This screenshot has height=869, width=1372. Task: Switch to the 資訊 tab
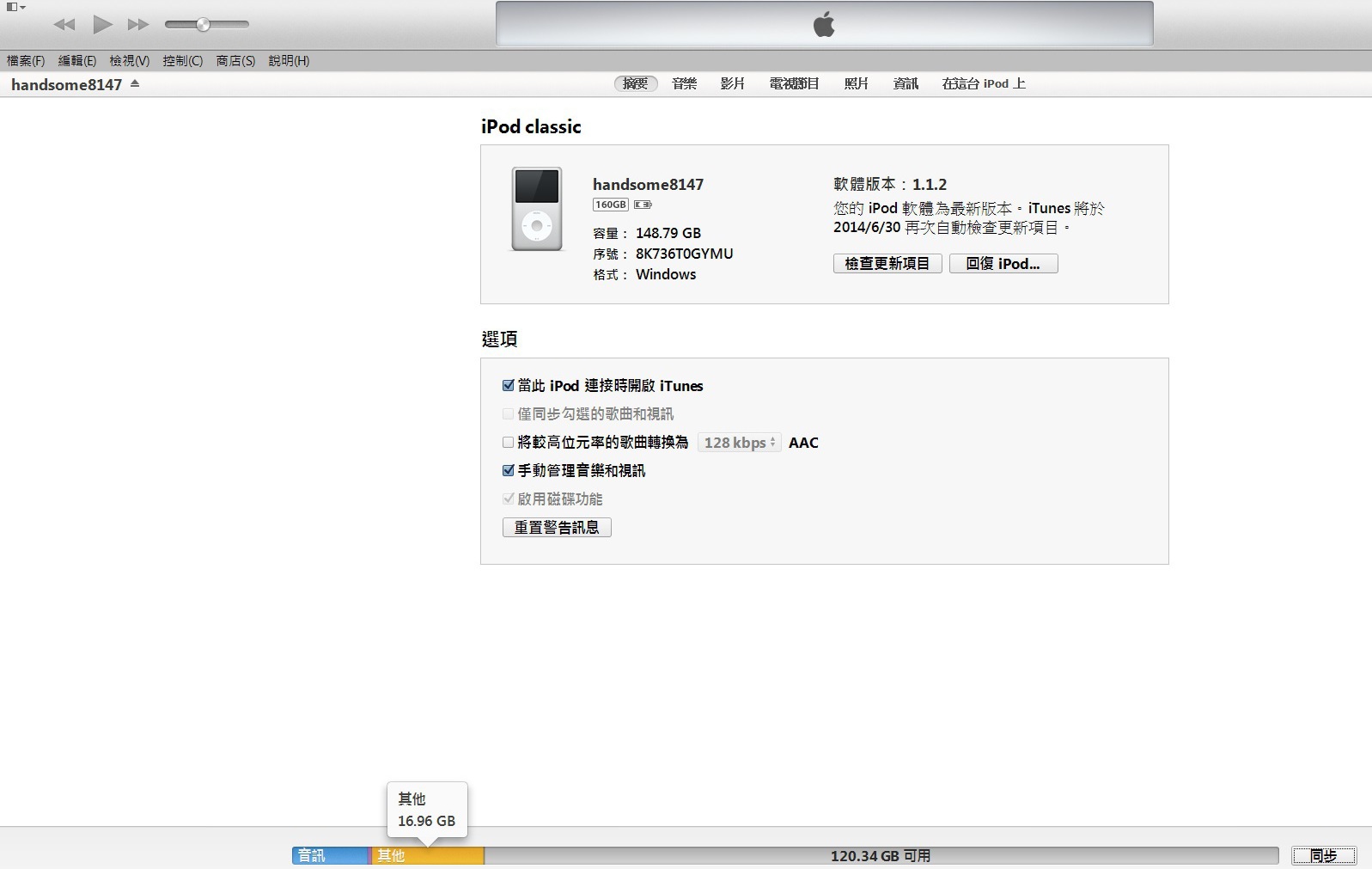[x=906, y=83]
